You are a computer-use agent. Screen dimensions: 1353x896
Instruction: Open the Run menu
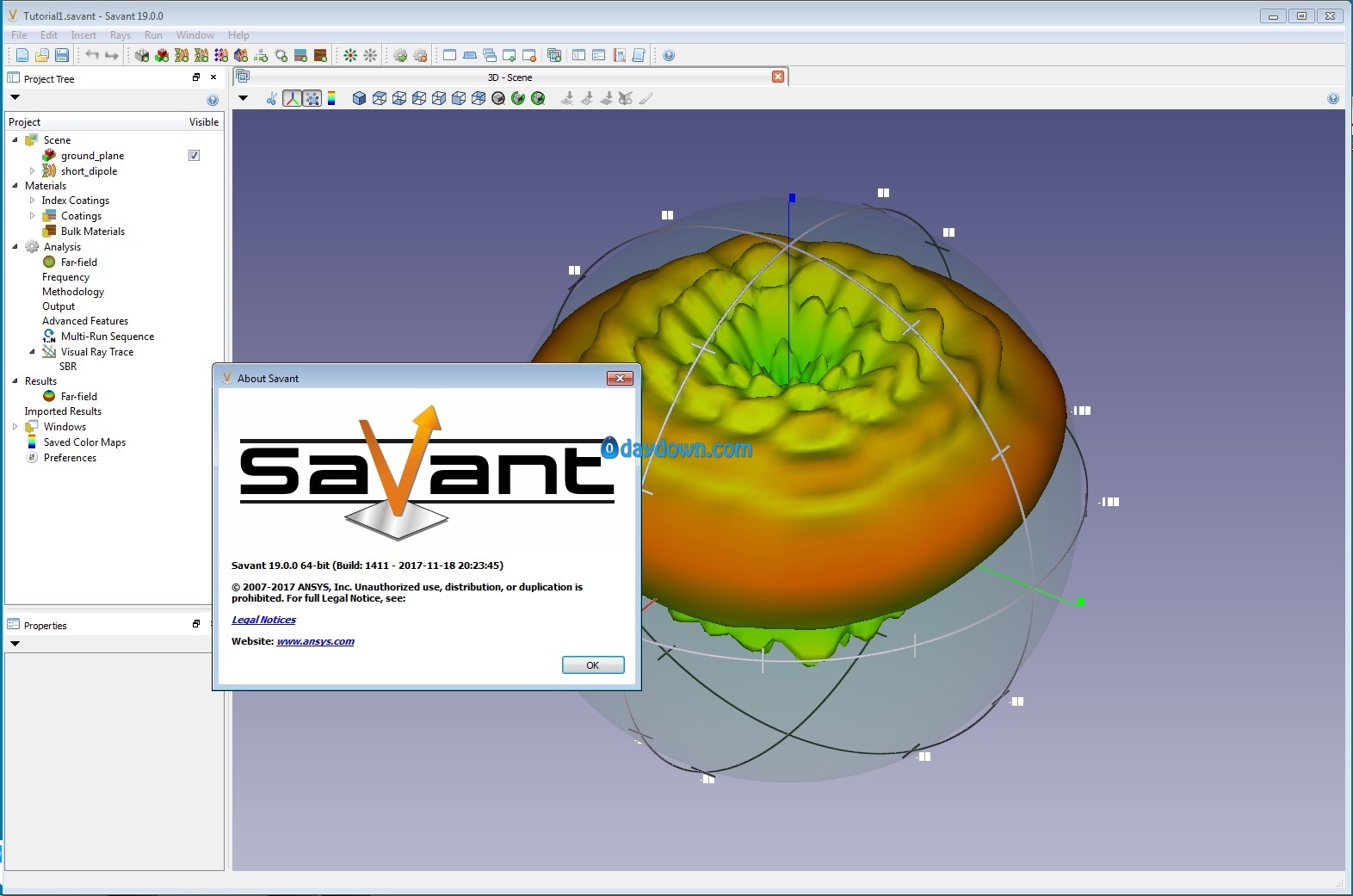(x=153, y=35)
